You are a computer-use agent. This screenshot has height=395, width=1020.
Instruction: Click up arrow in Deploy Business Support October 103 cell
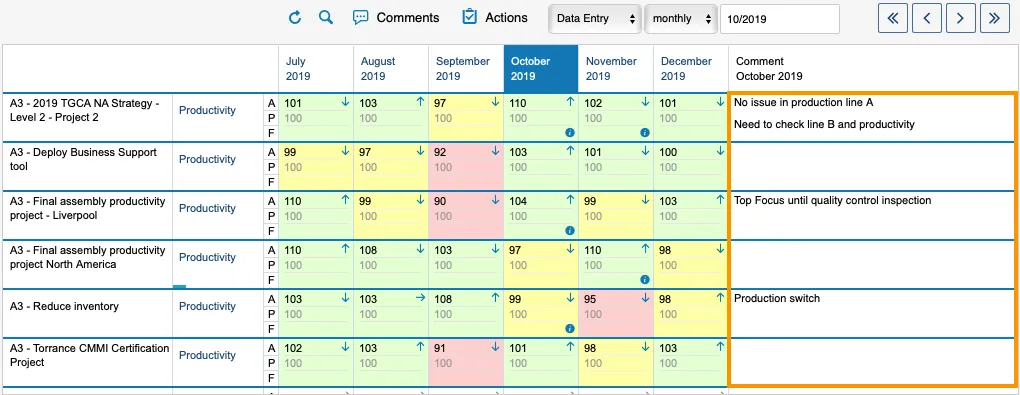coord(570,151)
